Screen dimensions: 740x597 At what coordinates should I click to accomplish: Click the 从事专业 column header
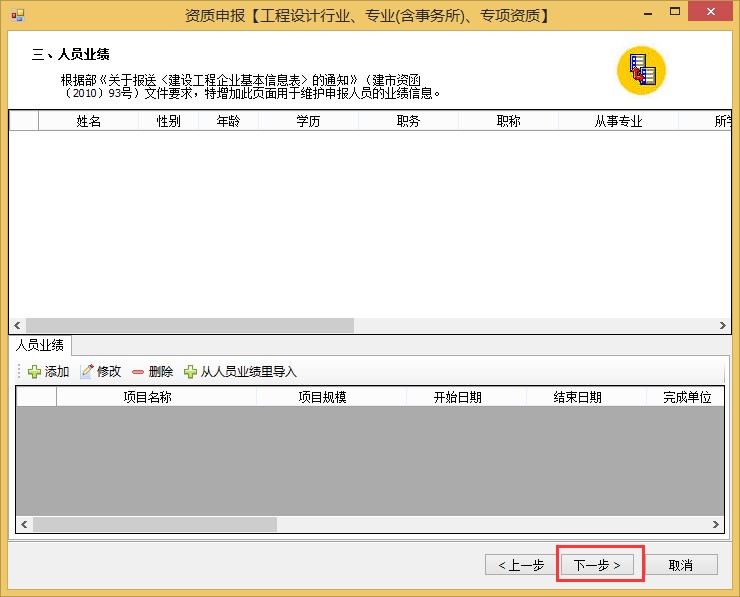point(618,122)
